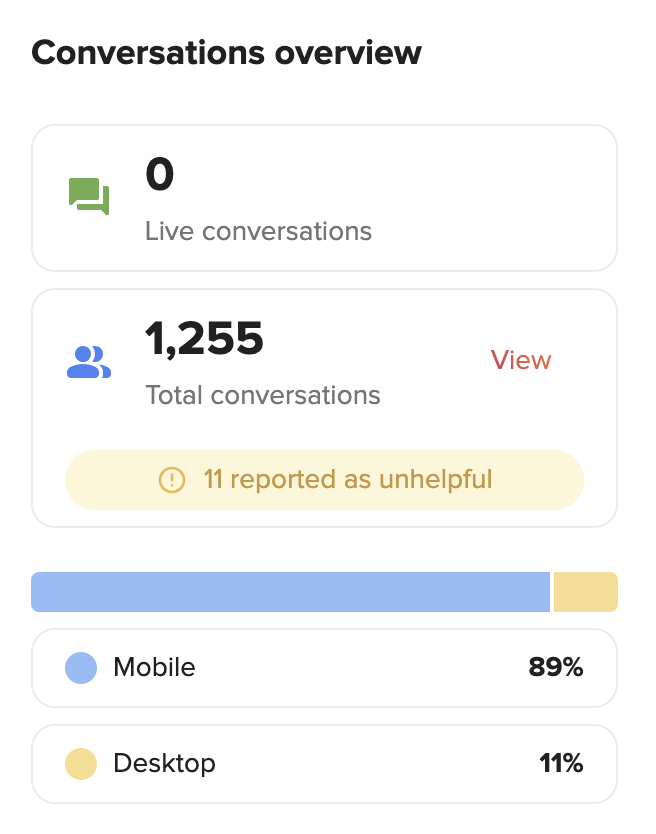Screen dimensions: 656x834
Task: Click the blue people group icon
Action: pyautogui.click(x=89, y=362)
